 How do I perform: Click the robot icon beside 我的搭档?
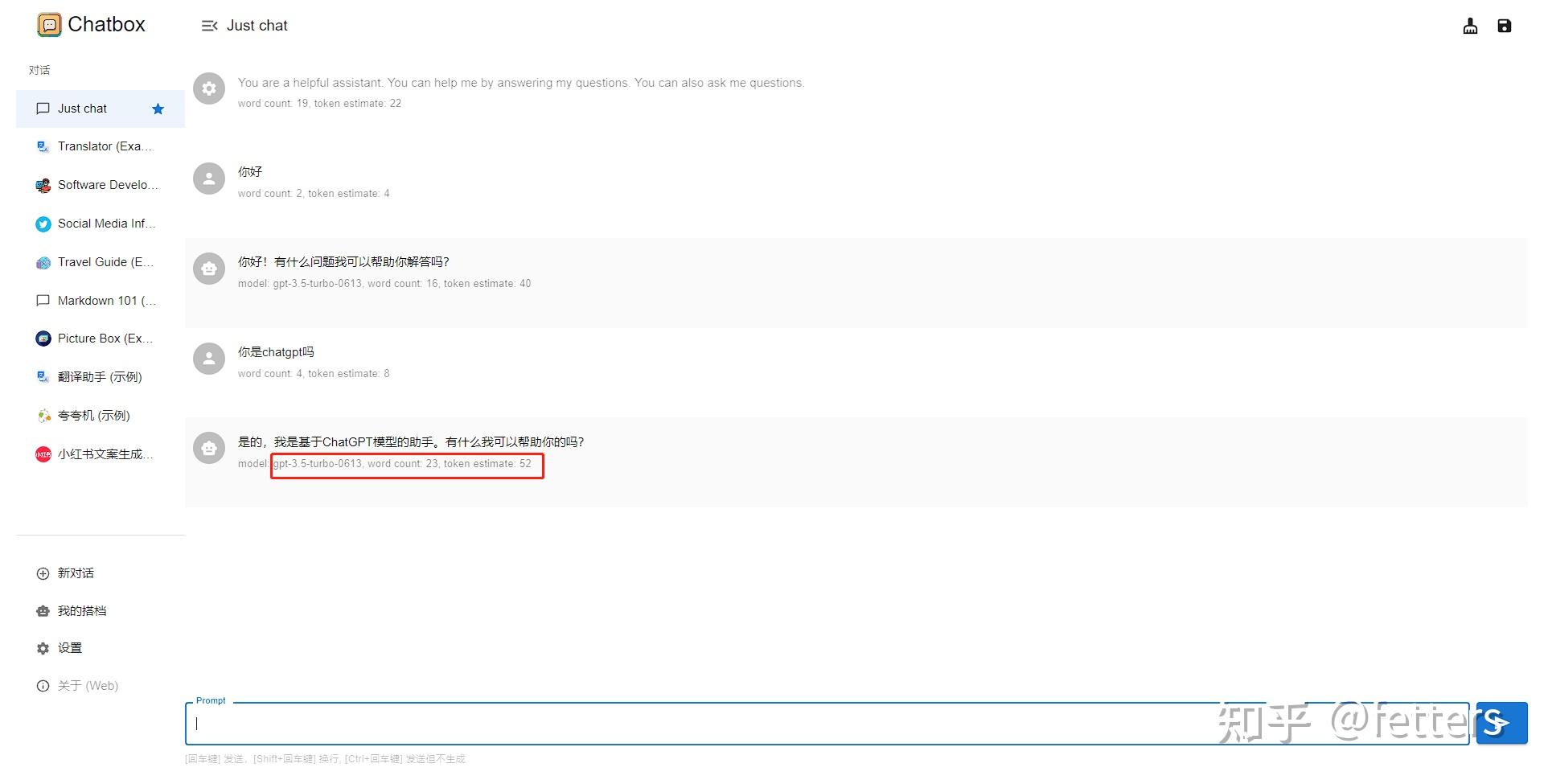(43, 612)
